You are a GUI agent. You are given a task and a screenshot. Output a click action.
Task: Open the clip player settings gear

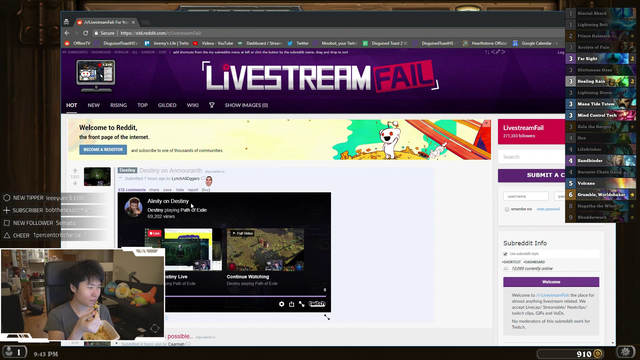(282, 304)
